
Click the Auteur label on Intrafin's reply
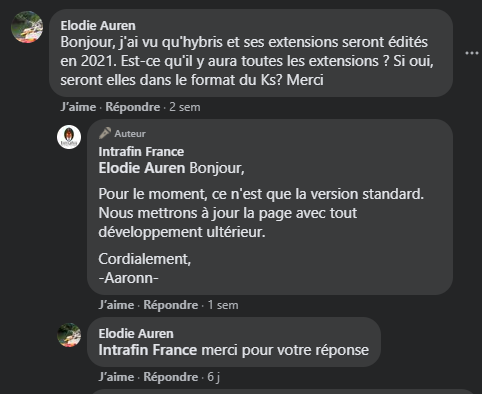130,134
